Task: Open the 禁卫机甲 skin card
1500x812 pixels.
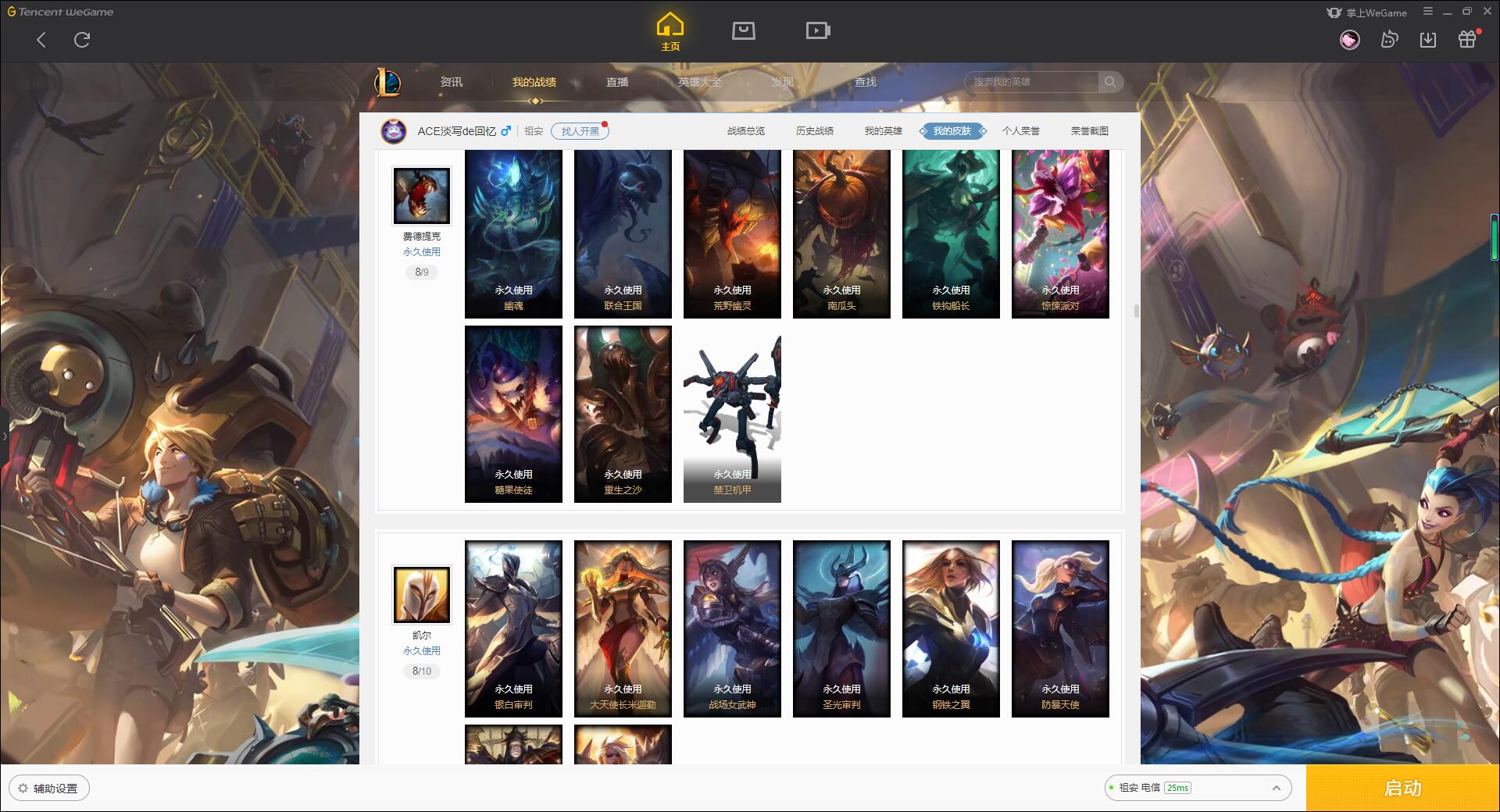Action: pyautogui.click(x=732, y=414)
